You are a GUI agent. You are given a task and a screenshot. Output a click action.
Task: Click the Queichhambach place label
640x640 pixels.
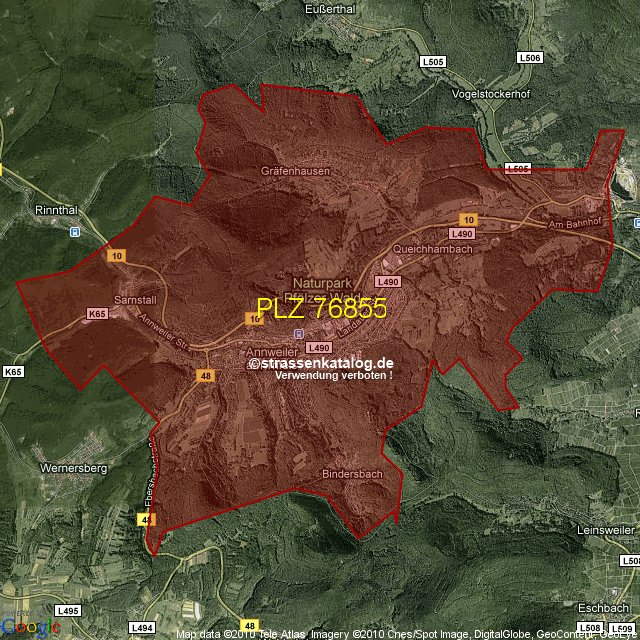click(x=433, y=249)
